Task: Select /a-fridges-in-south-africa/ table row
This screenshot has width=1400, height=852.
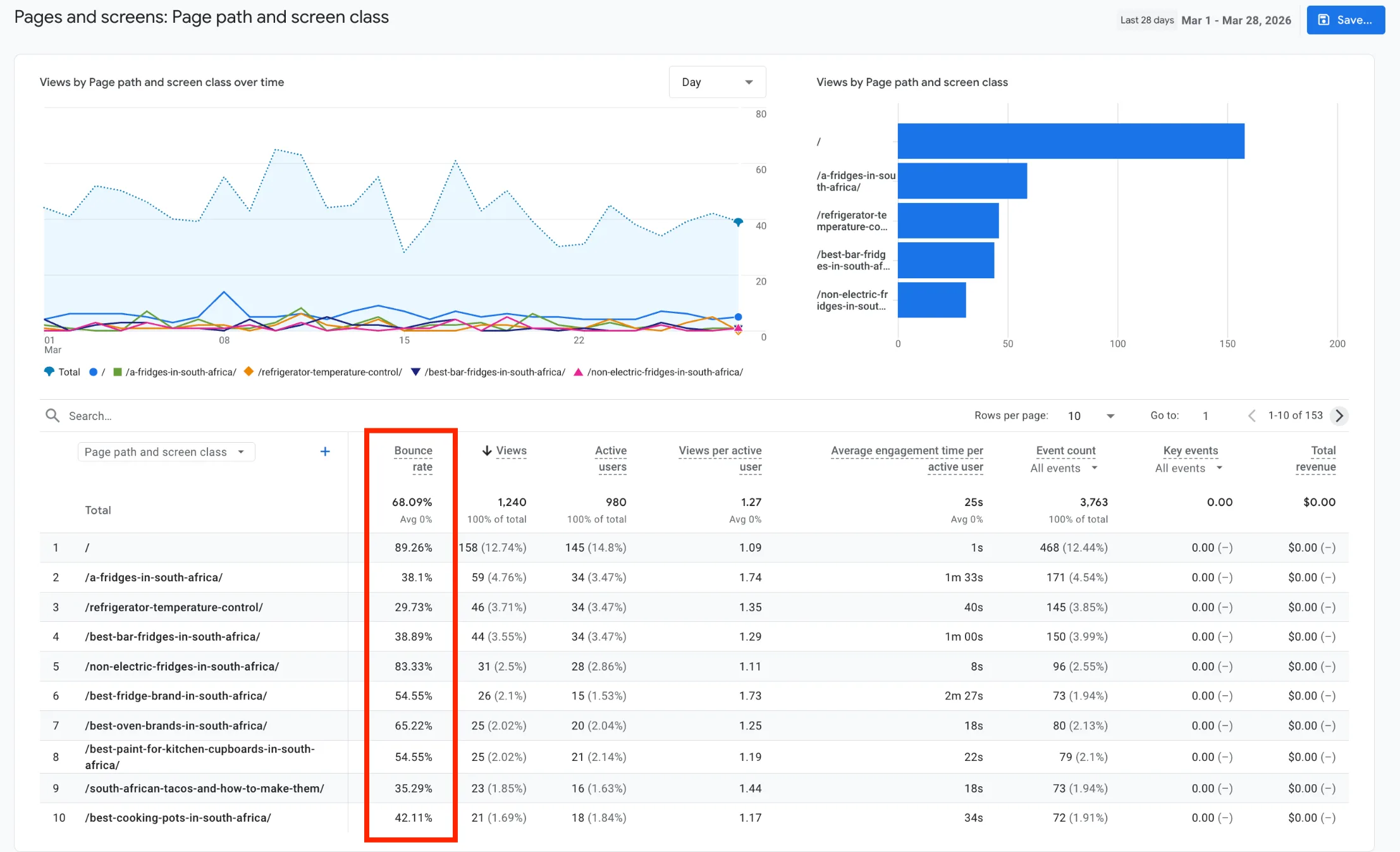Action: pos(694,577)
